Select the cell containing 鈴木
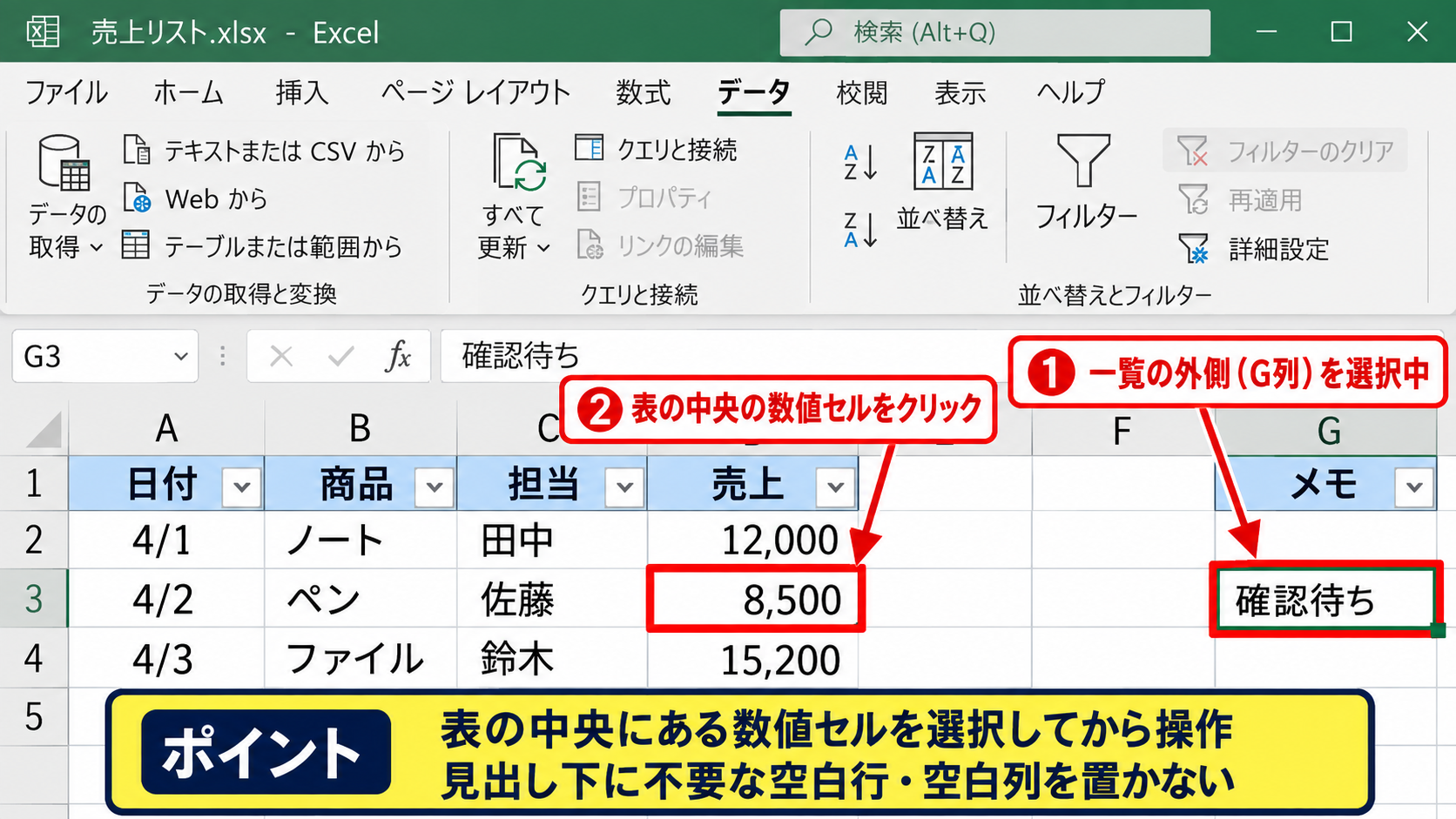Viewport: 1456px width, 819px height. coord(552,658)
